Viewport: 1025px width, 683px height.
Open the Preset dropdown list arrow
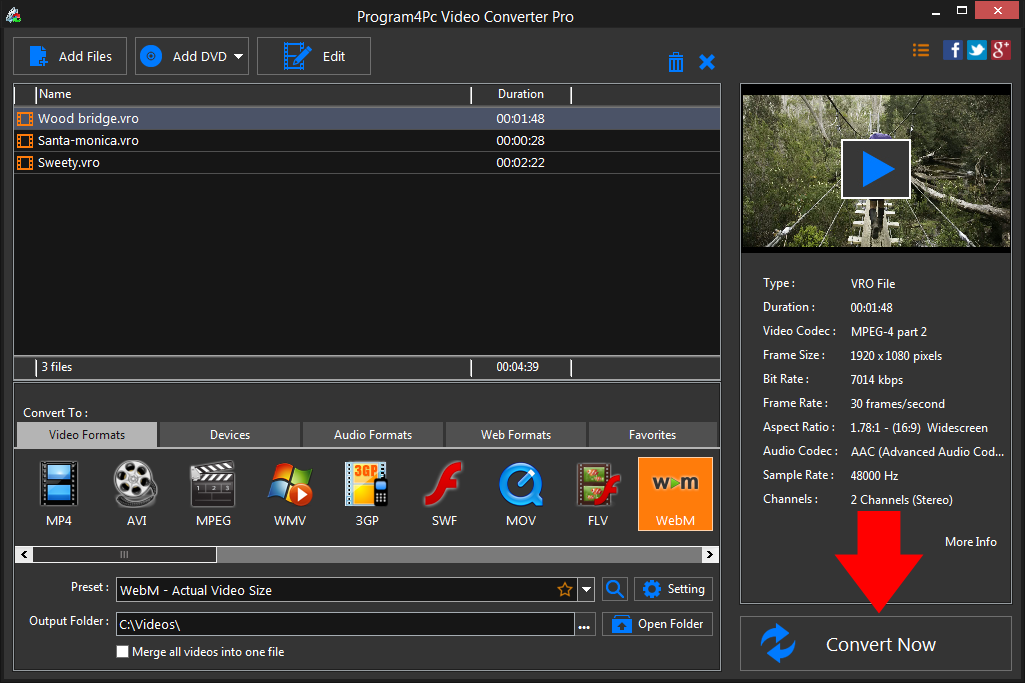(x=587, y=590)
